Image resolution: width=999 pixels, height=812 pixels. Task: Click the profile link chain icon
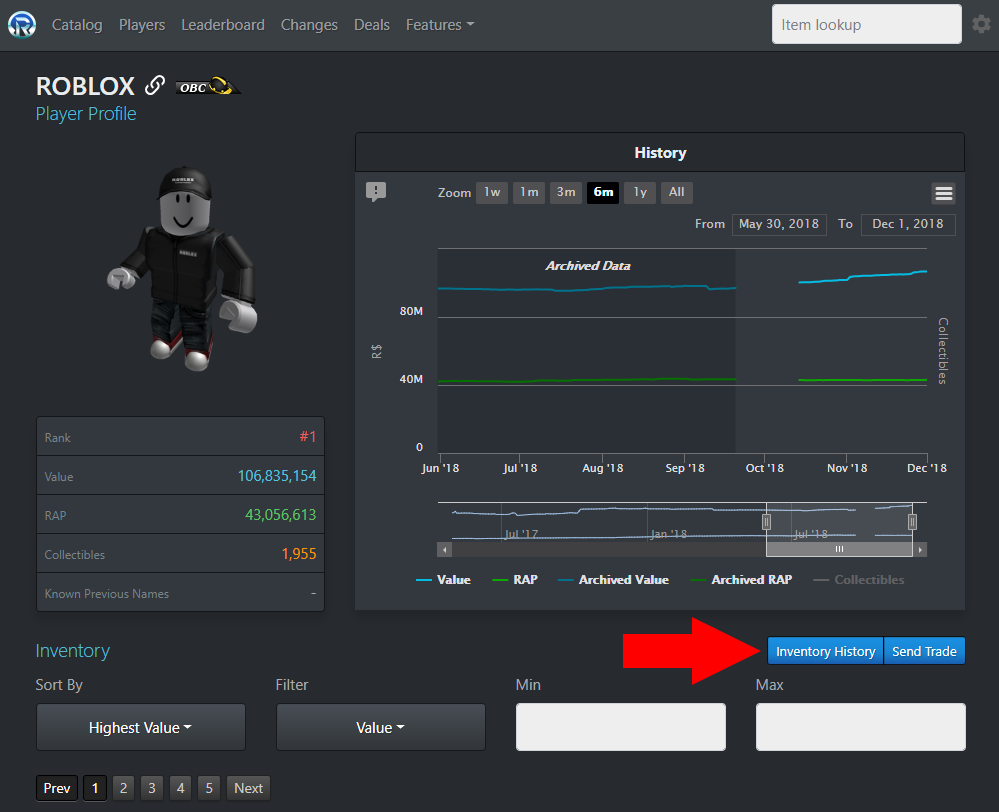coord(155,85)
